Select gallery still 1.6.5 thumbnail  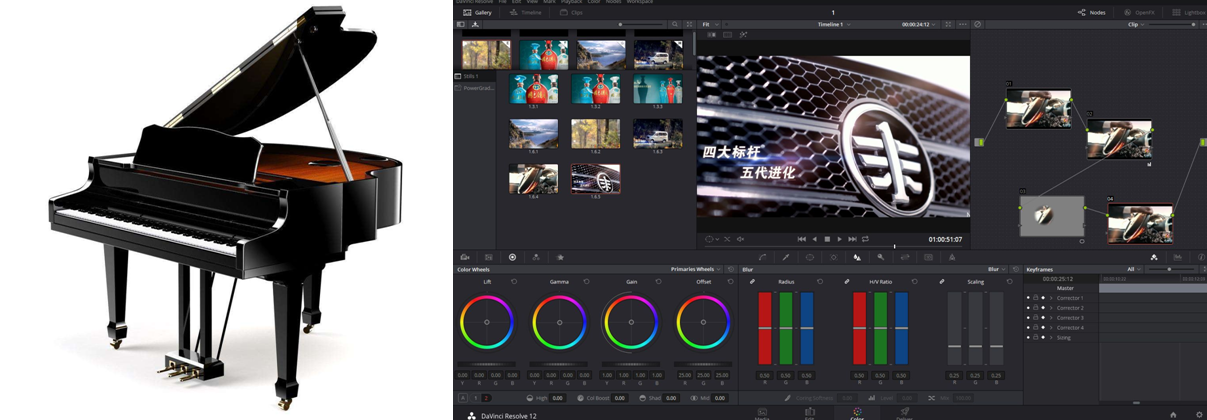(595, 179)
